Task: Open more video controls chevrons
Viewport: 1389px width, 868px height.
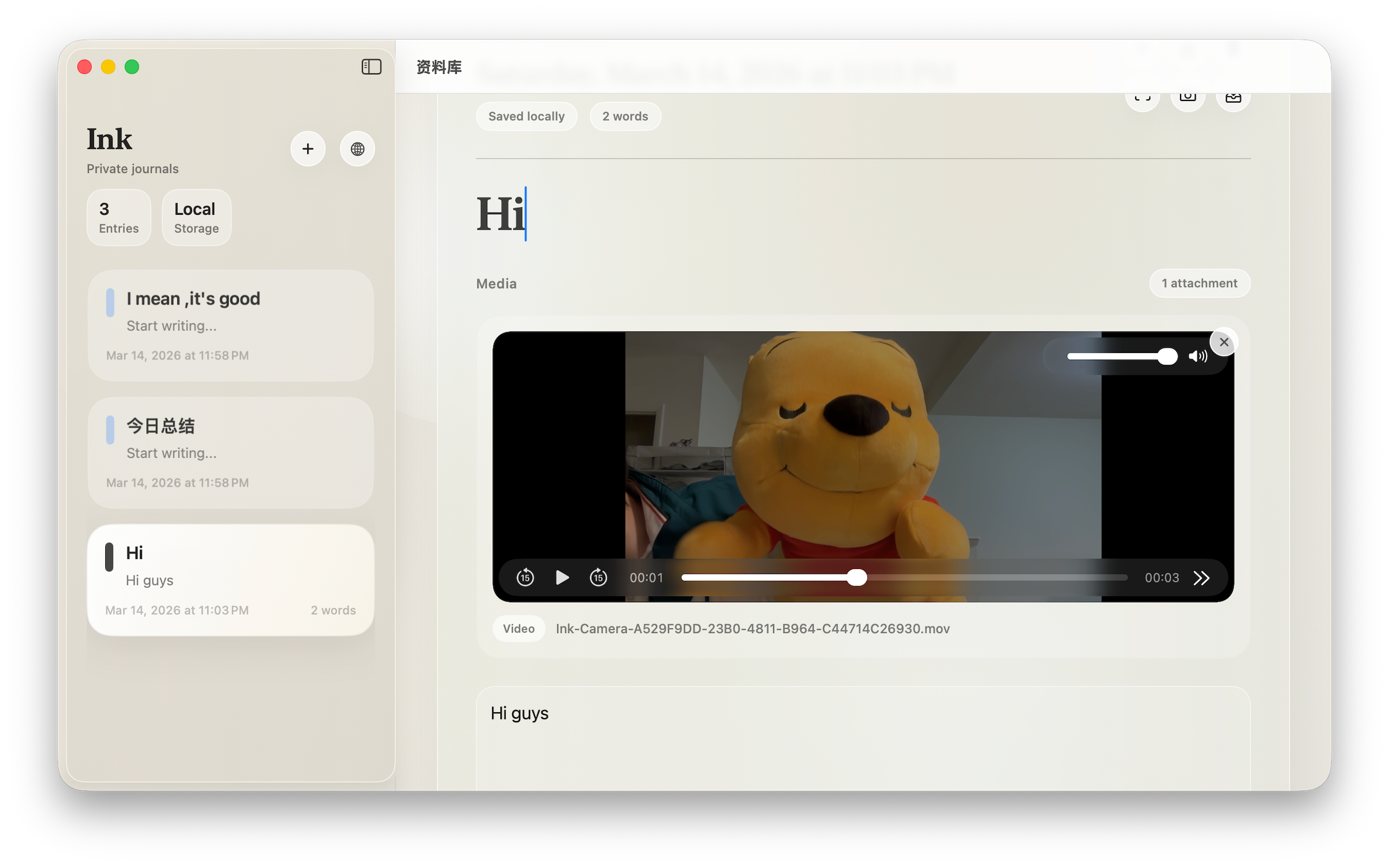Action: [1201, 578]
